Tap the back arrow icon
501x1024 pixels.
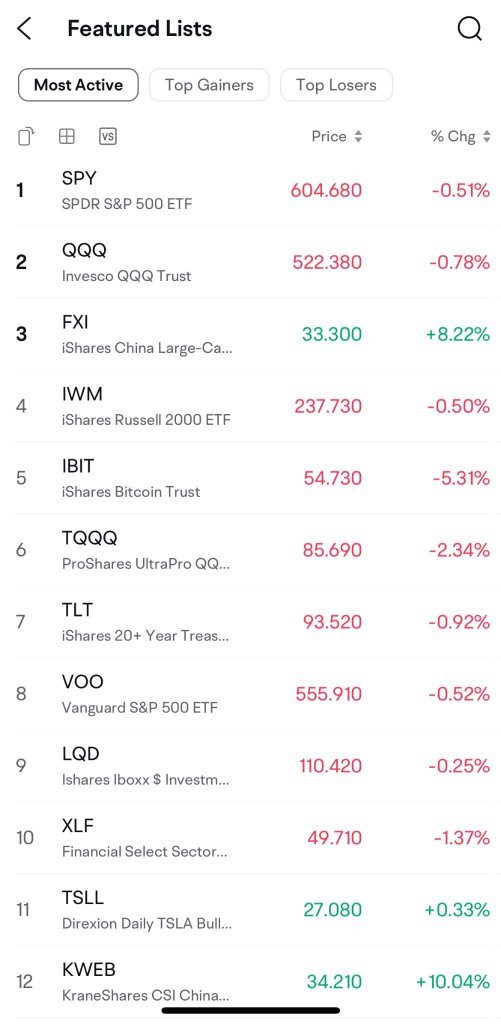click(x=24, y=29)
